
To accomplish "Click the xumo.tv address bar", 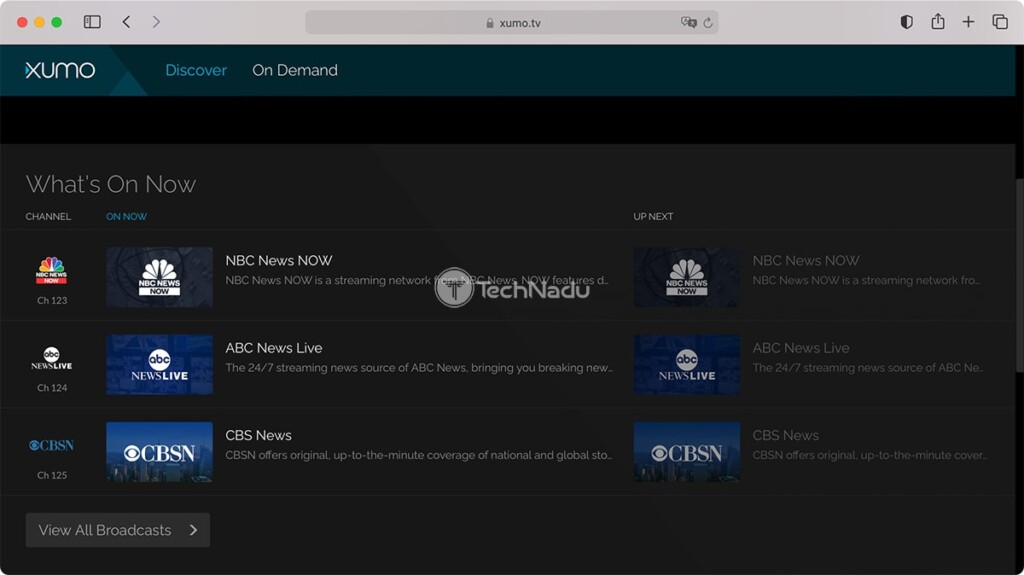I will click(x=512, y=23).
